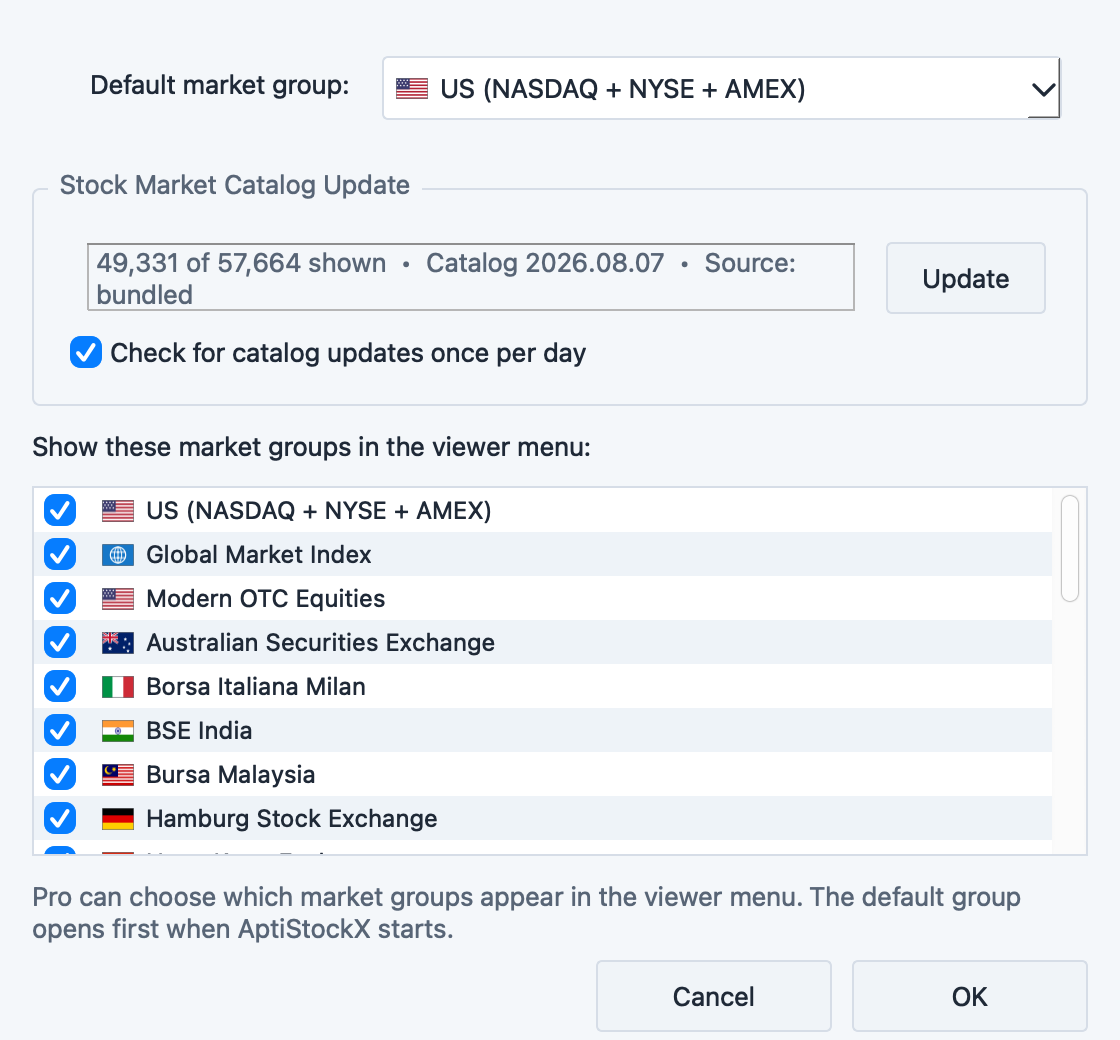Uncheck Global Market Index checkbox
Viewport: 1120px width, 1040px height.
tap(60, 554)
